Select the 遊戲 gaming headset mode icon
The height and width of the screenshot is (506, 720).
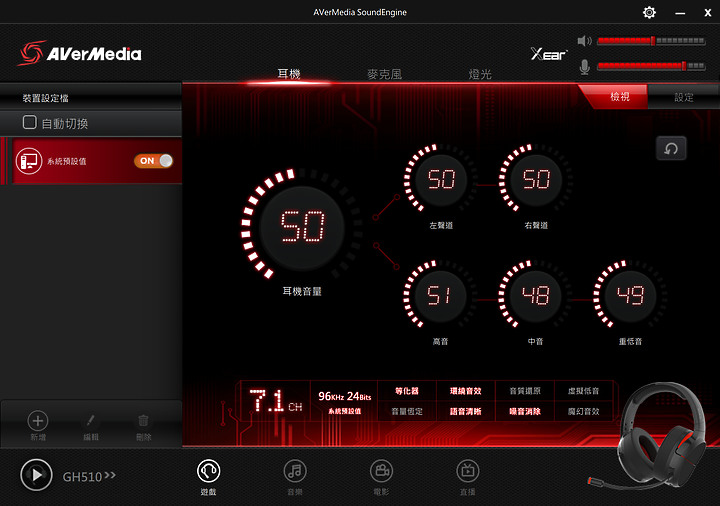(208, 471)
